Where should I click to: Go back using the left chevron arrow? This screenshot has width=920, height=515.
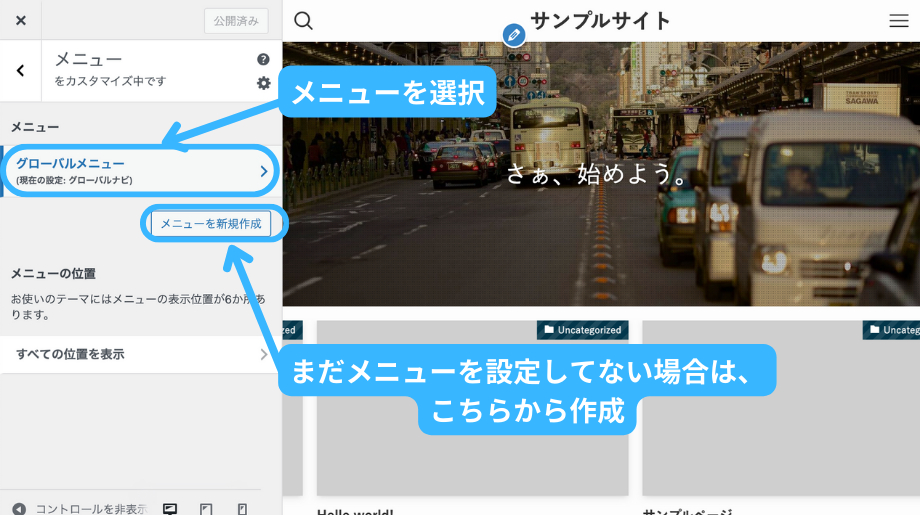point(21,70)
